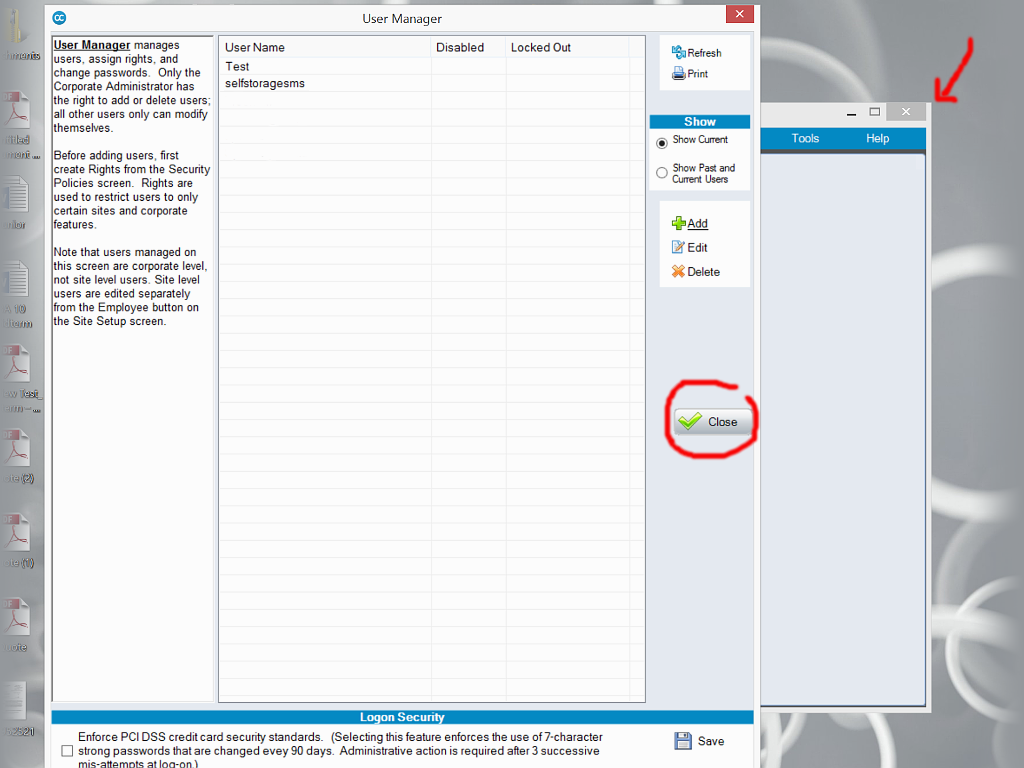This screenshot has width=1024, height=768.
Task: Click the green plus Add icon
Action: [679, 224]
